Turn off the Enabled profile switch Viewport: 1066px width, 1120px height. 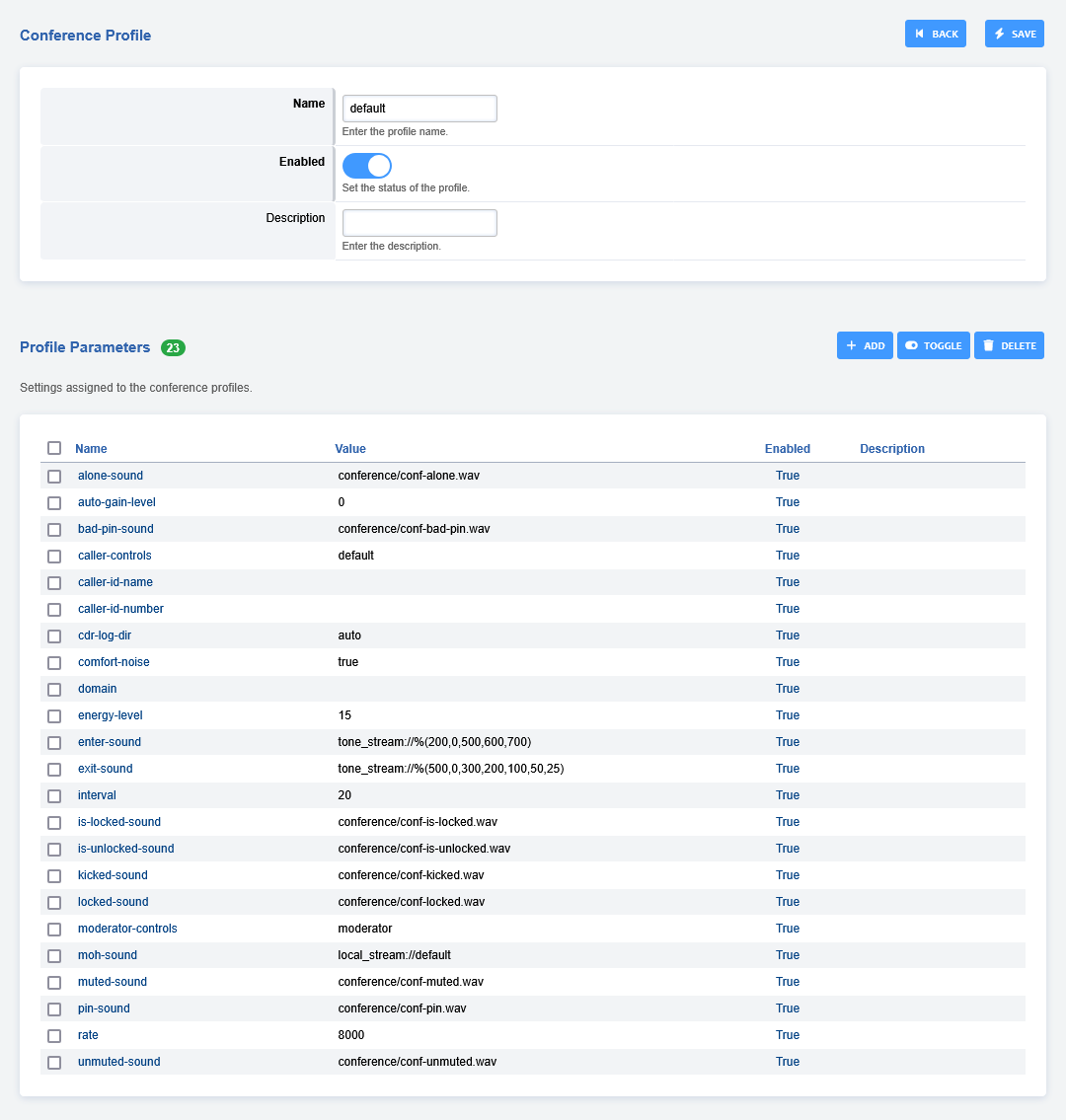pos(367,166)
